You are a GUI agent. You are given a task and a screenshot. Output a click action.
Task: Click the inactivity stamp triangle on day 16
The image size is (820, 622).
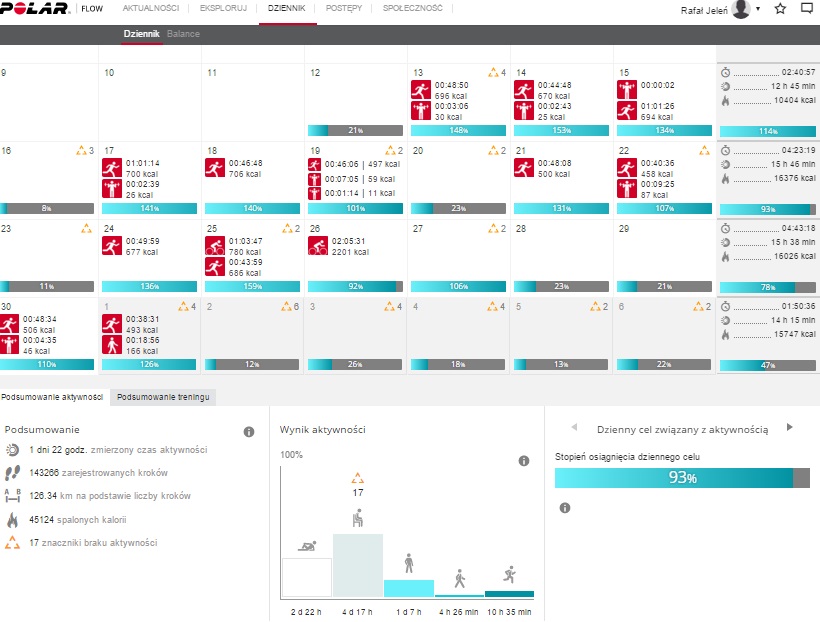tap(81, 151)
